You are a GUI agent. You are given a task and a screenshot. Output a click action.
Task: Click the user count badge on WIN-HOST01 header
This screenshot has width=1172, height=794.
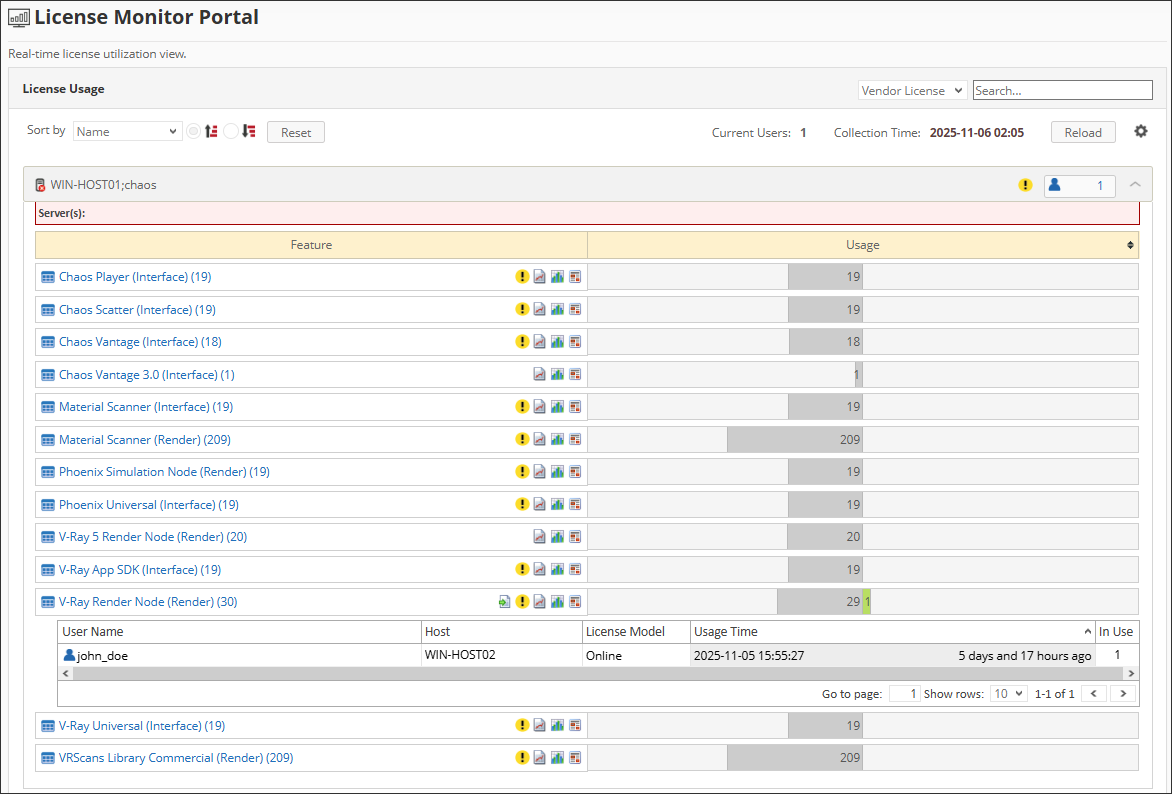click(x=1079, y=185)
